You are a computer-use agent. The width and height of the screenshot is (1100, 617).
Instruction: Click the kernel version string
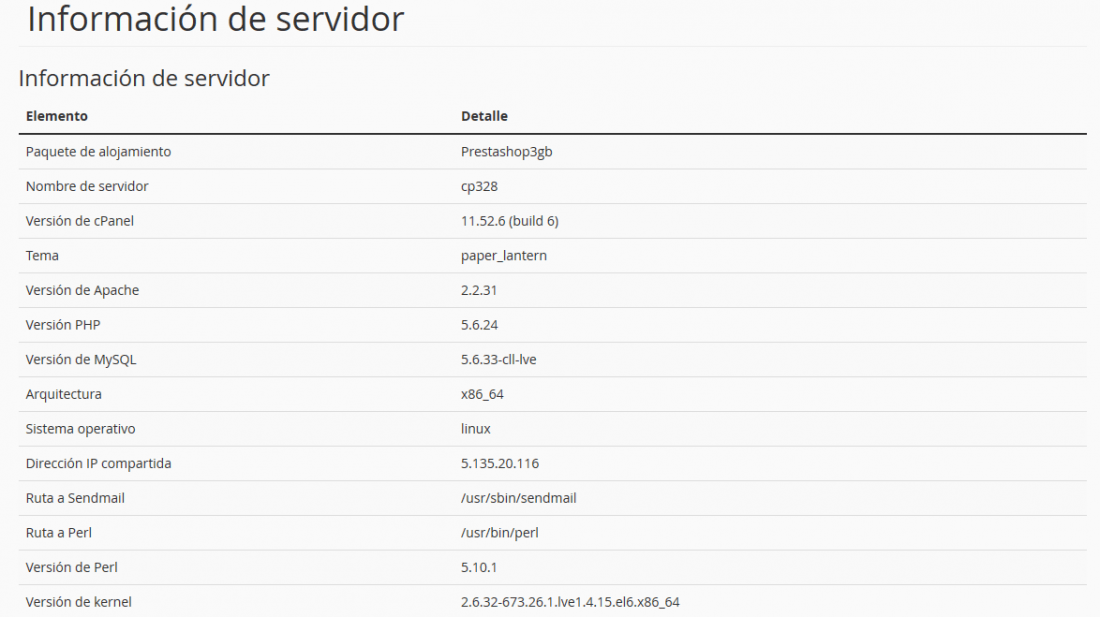[x=570, y=602]
